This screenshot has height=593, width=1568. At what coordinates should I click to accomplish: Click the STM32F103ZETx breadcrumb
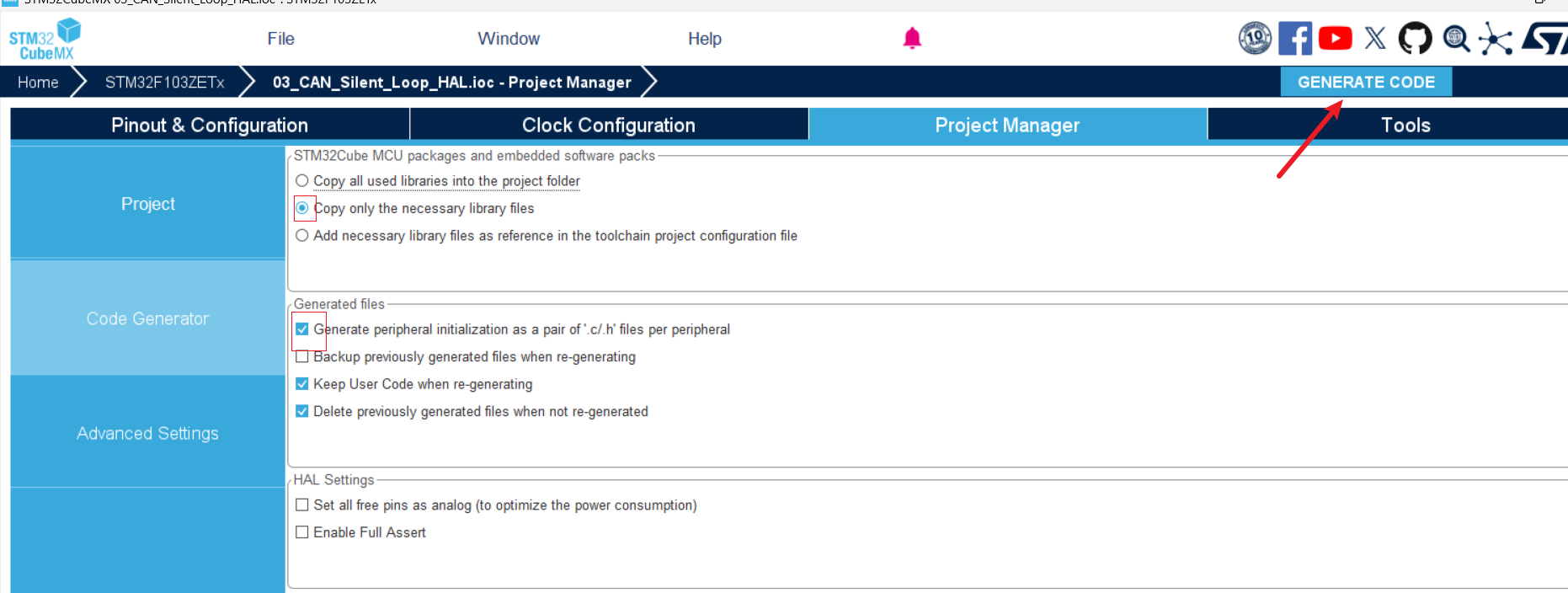coord(164,83)
